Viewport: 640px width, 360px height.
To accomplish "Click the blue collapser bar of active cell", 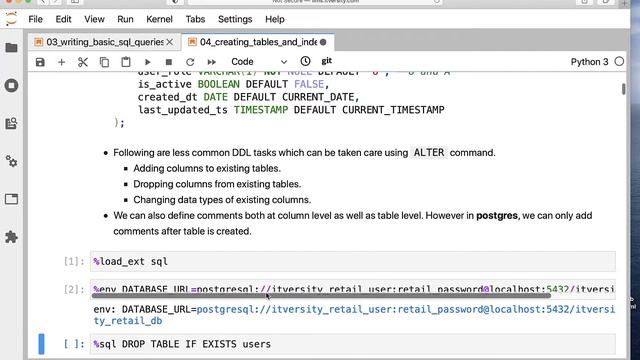I will (x=41, y=344).
